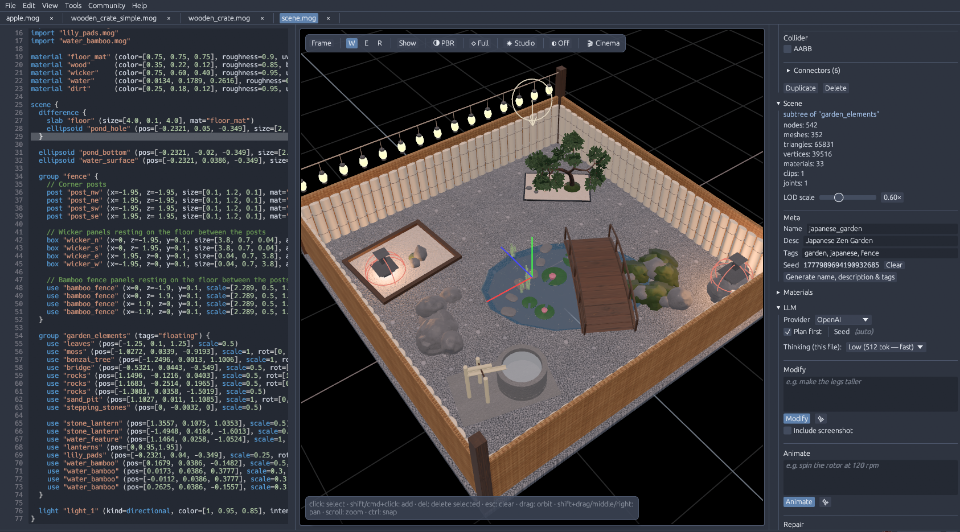Image resolution: width=960 pixels, height=532 pixels.
Task: Click the Full render quality button
Action: pos(479,43)
